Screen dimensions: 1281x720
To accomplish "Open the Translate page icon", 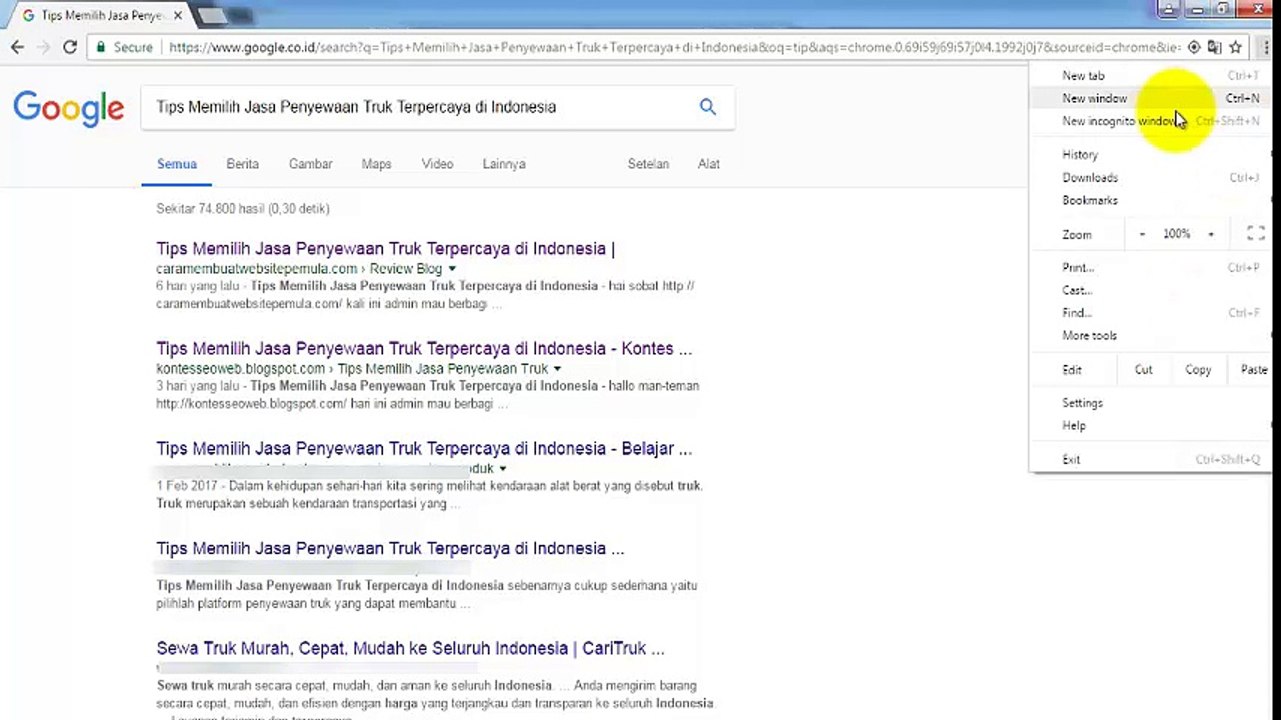I will [1214, 47].
